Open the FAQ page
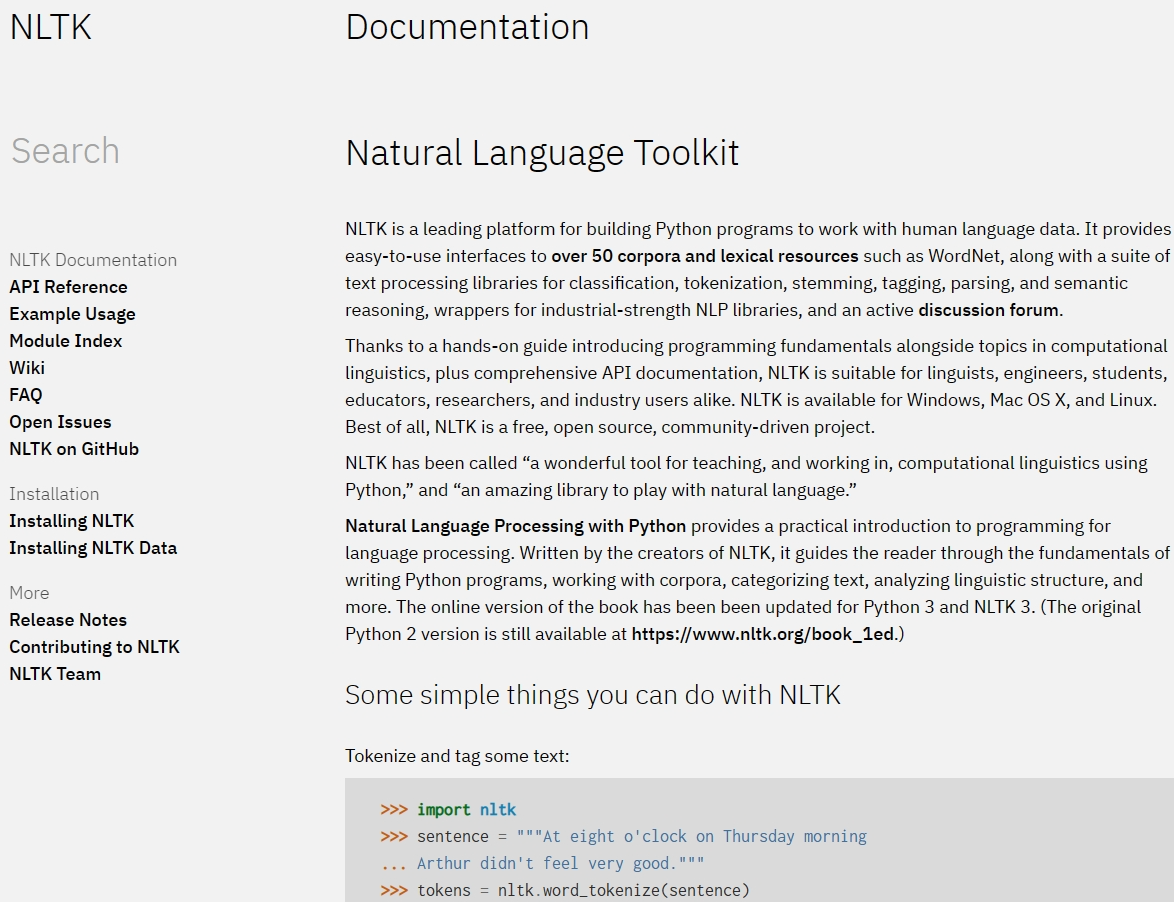The image size is (1174, 902). (26, 395)
